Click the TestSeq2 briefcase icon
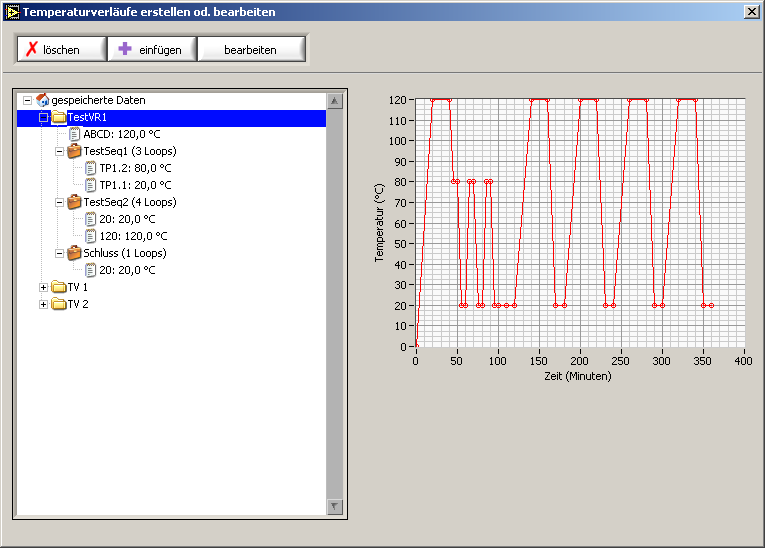The height and width of the screenshot is (548, 765). [x=74, y=202]
